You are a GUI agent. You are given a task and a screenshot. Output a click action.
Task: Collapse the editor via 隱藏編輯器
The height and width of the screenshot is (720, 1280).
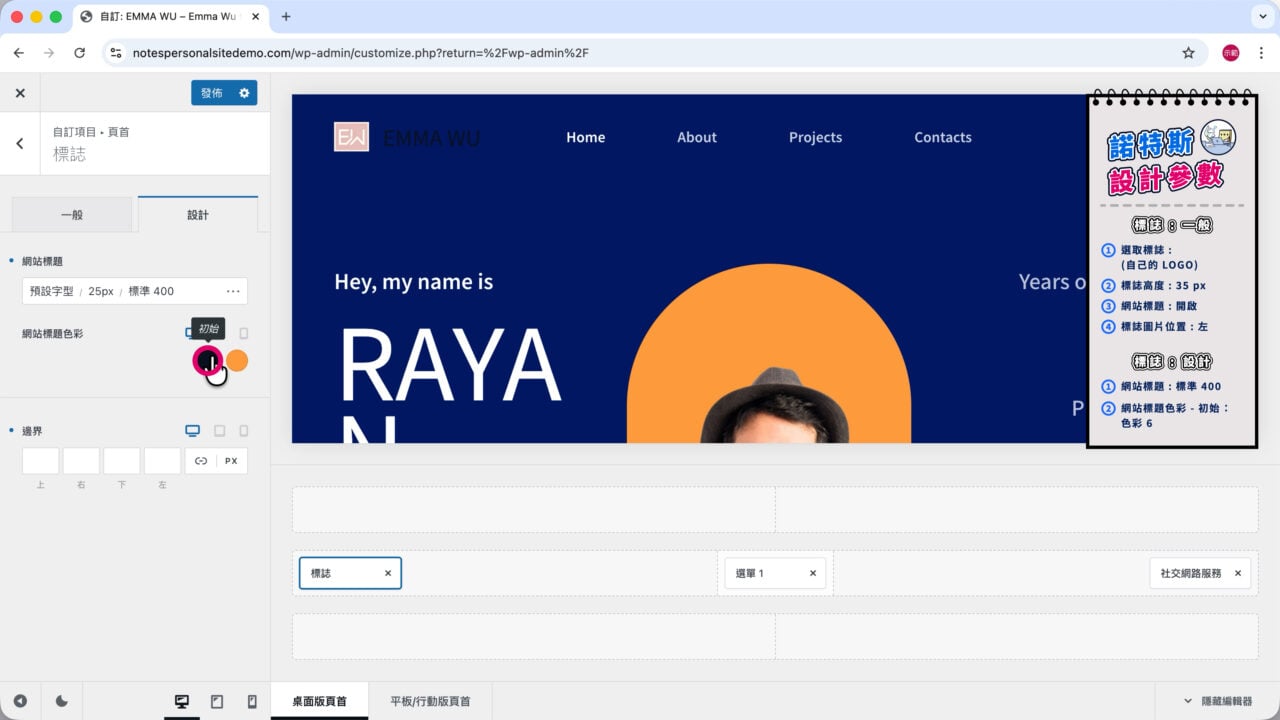(x=1217, y=702)
